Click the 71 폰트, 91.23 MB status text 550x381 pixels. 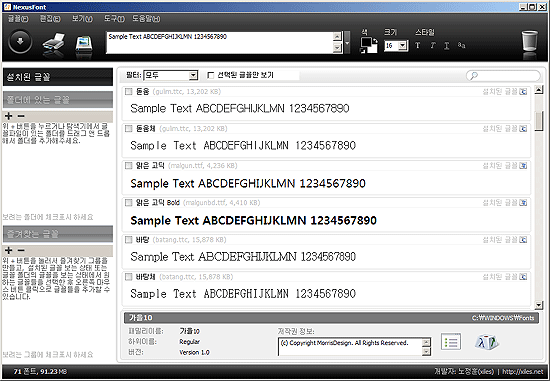click(40, 372)
